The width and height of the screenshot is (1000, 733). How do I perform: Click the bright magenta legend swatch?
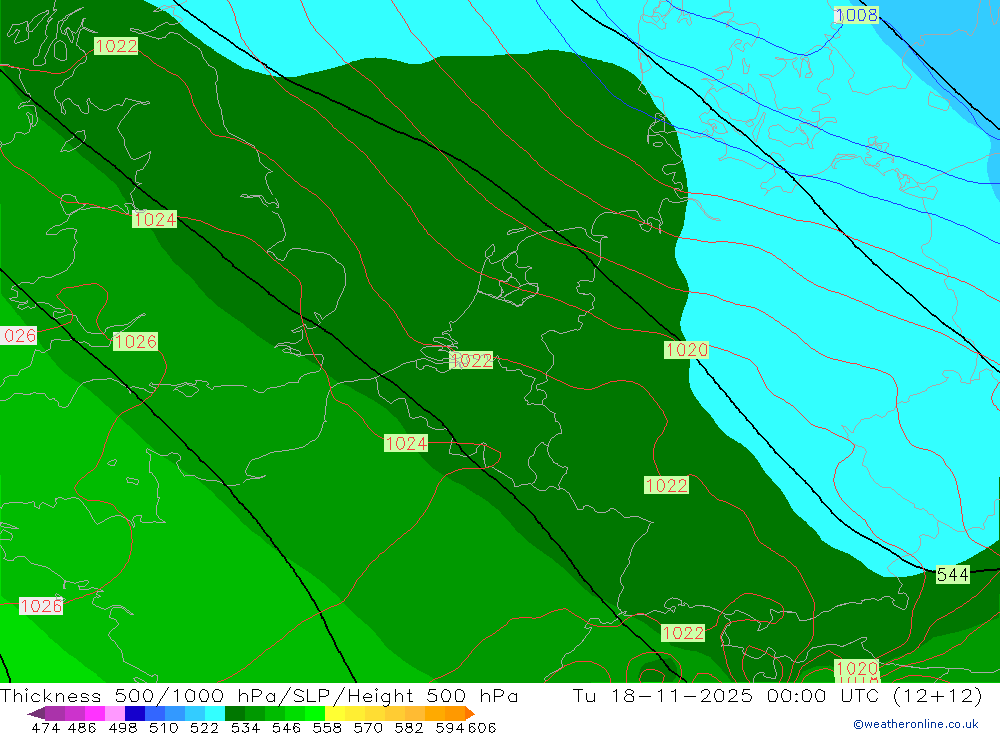pyautogui.click(x=94, y=713)
